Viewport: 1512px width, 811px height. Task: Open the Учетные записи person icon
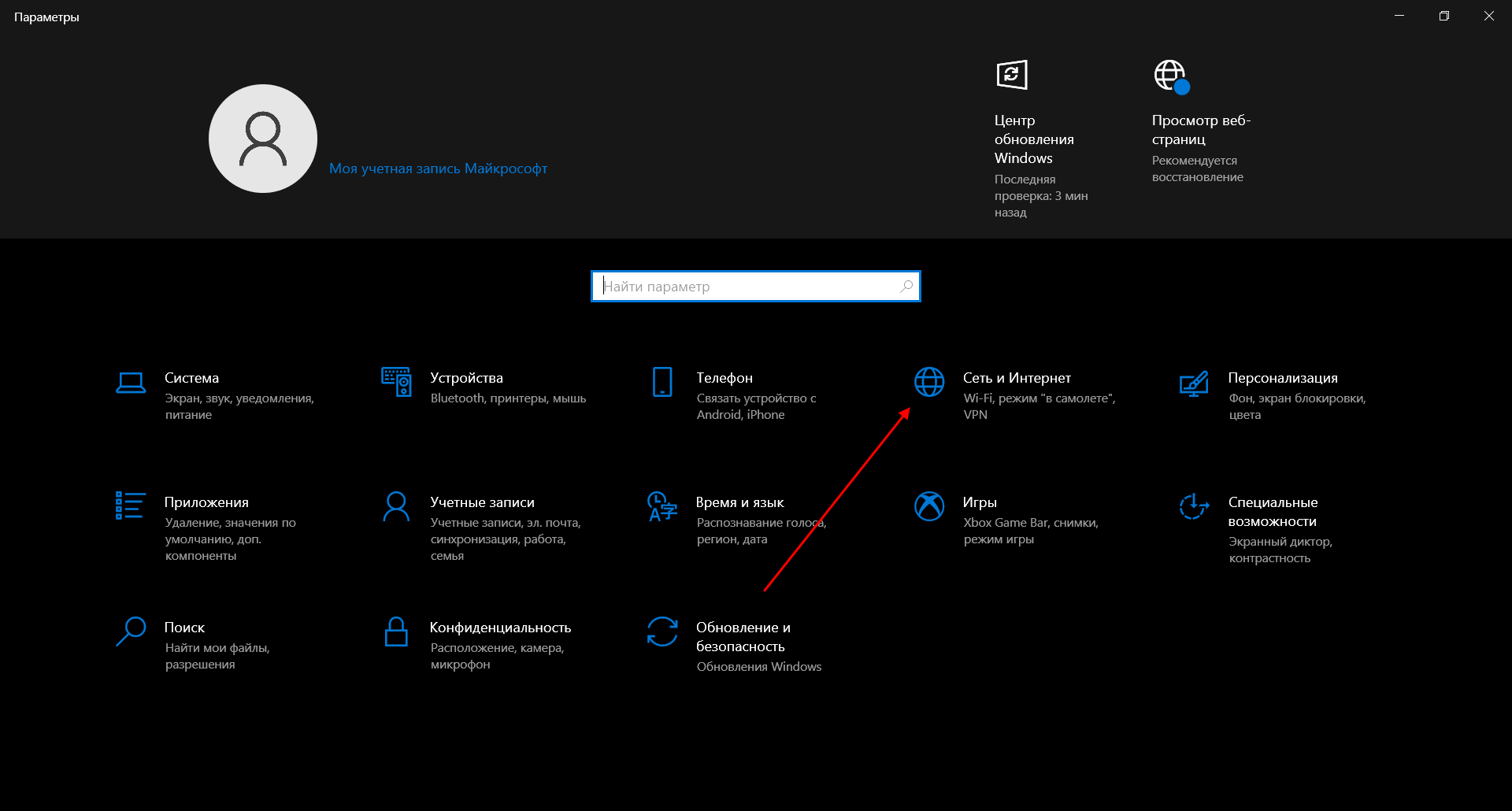coord(396,506)
